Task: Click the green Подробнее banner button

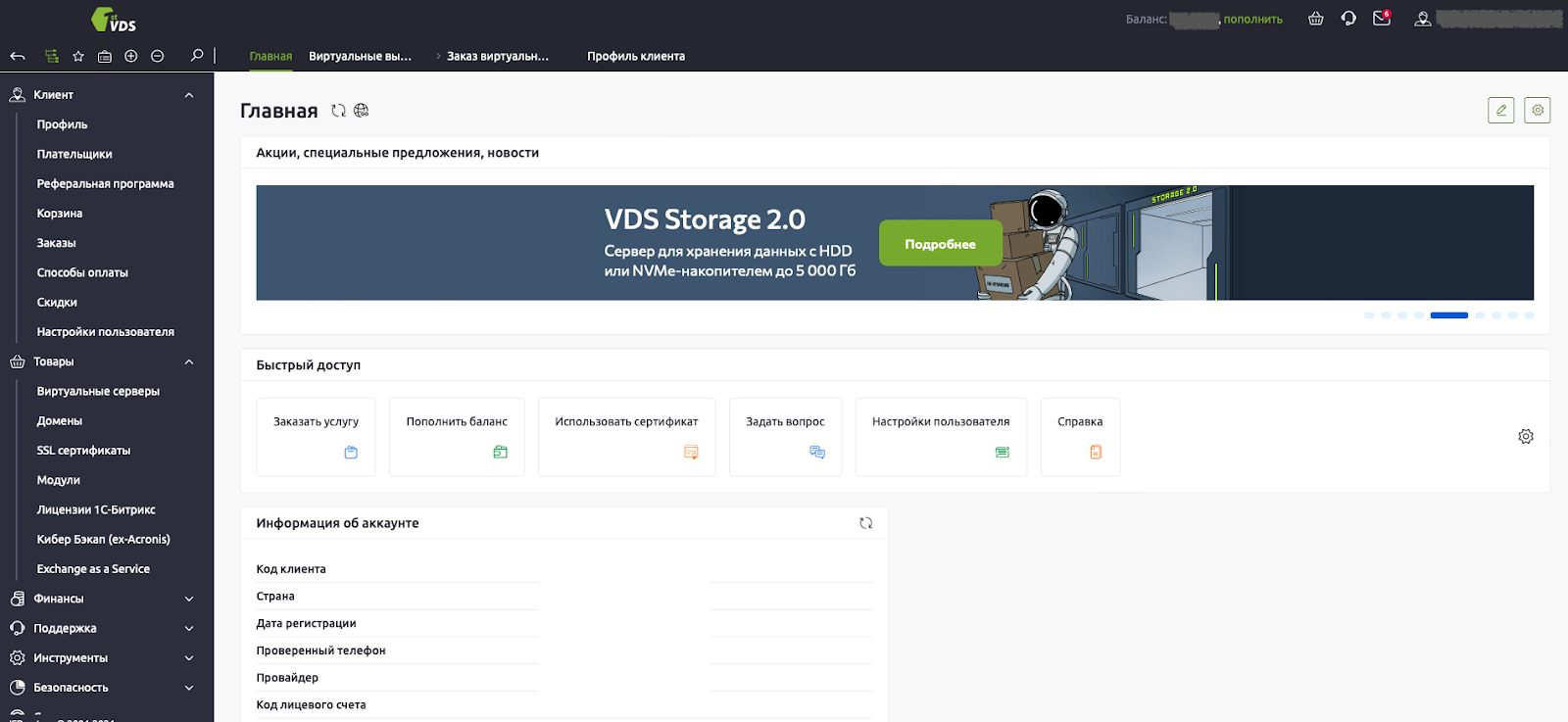Action: [941, 243]
